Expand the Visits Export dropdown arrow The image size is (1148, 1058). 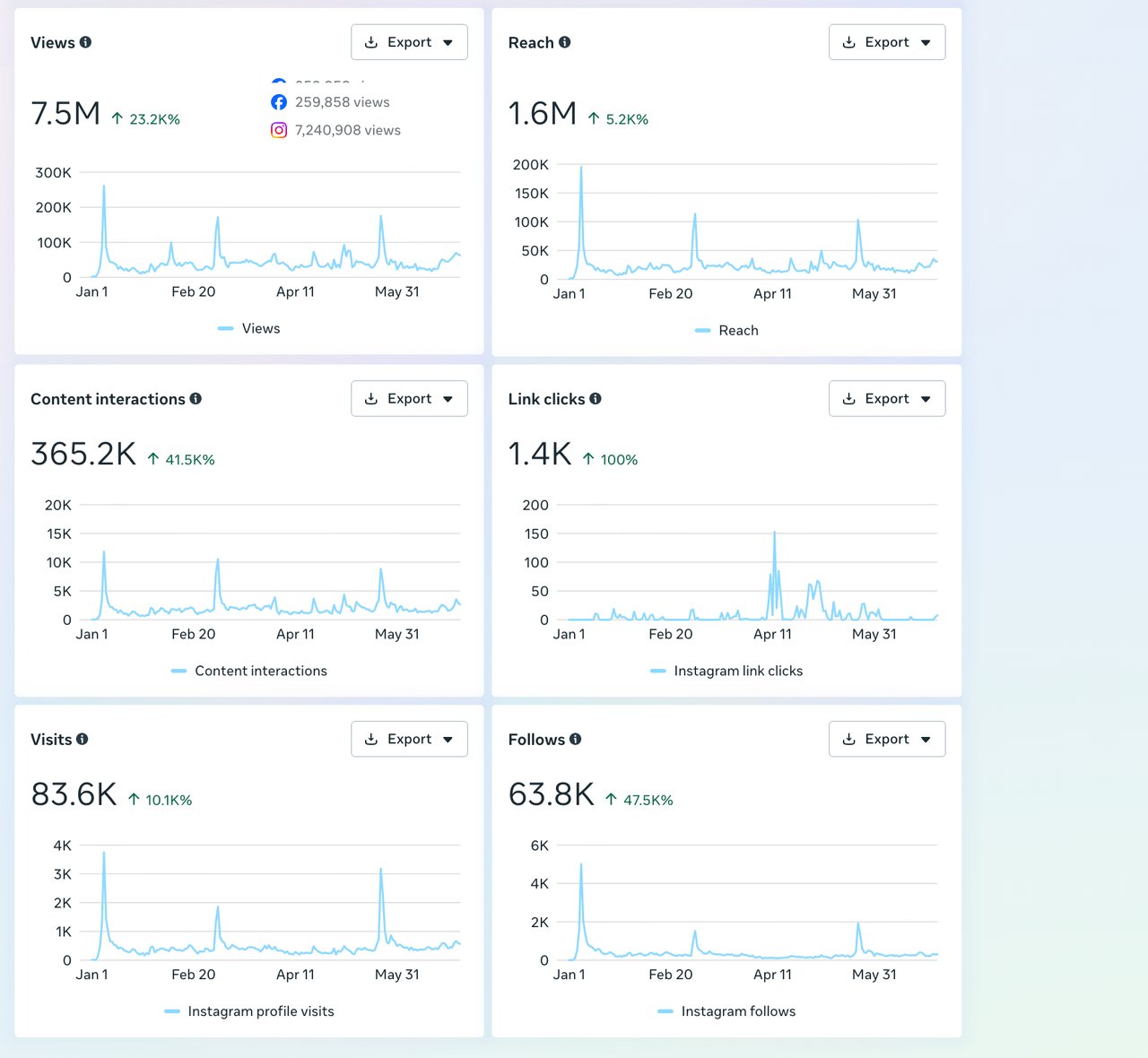(x=448, y=741)
